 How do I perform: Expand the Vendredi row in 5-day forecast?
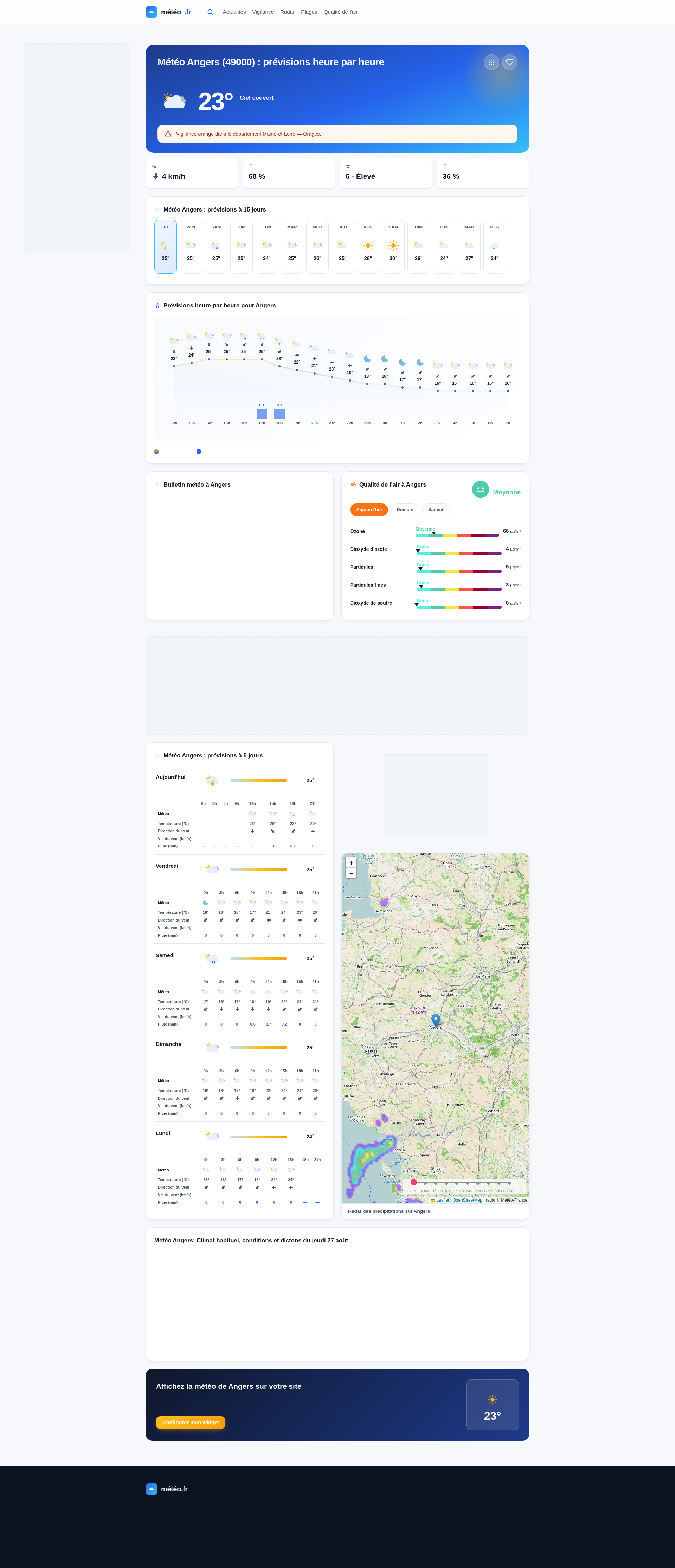[239, 869]
